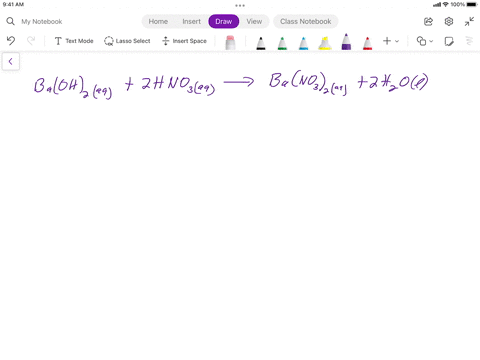480x360 pixels.
Task: Tap the handwritten 2HNO3 term
Action: (x=178, y=85)
